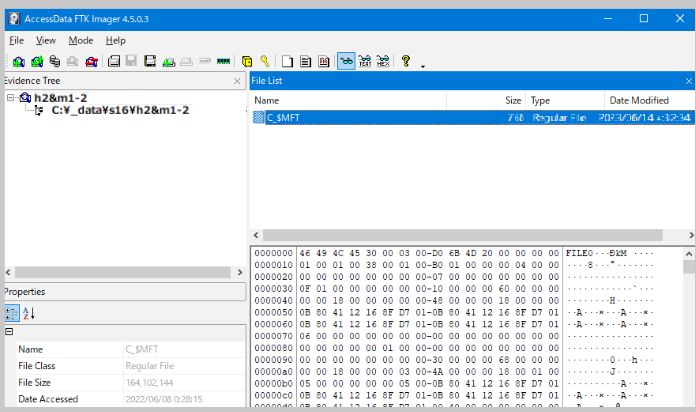This screenshot has height=412, width=696.
Task: Click the greyed Verify Drive/Image icon
Action: (x=205, y=61)
